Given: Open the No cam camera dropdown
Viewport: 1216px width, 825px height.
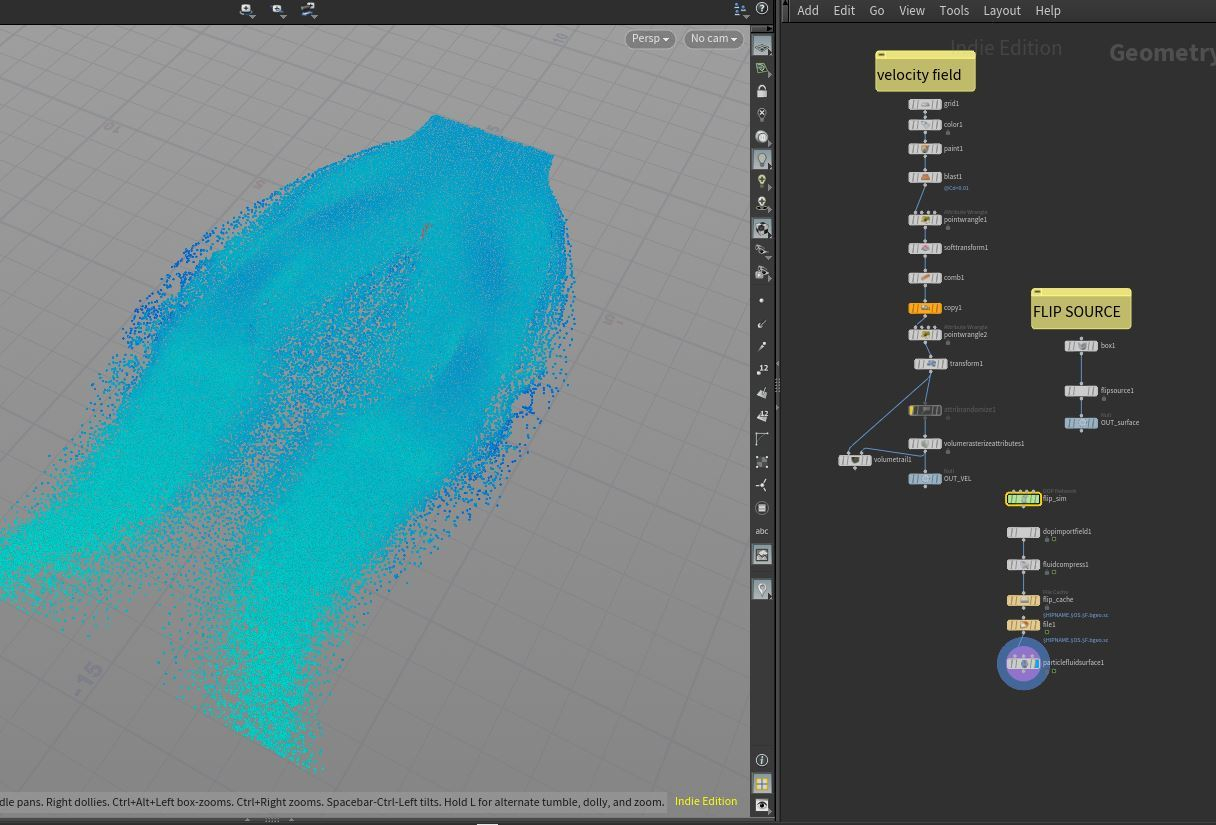Looking at the screenshot, I should tap(713, 39).
